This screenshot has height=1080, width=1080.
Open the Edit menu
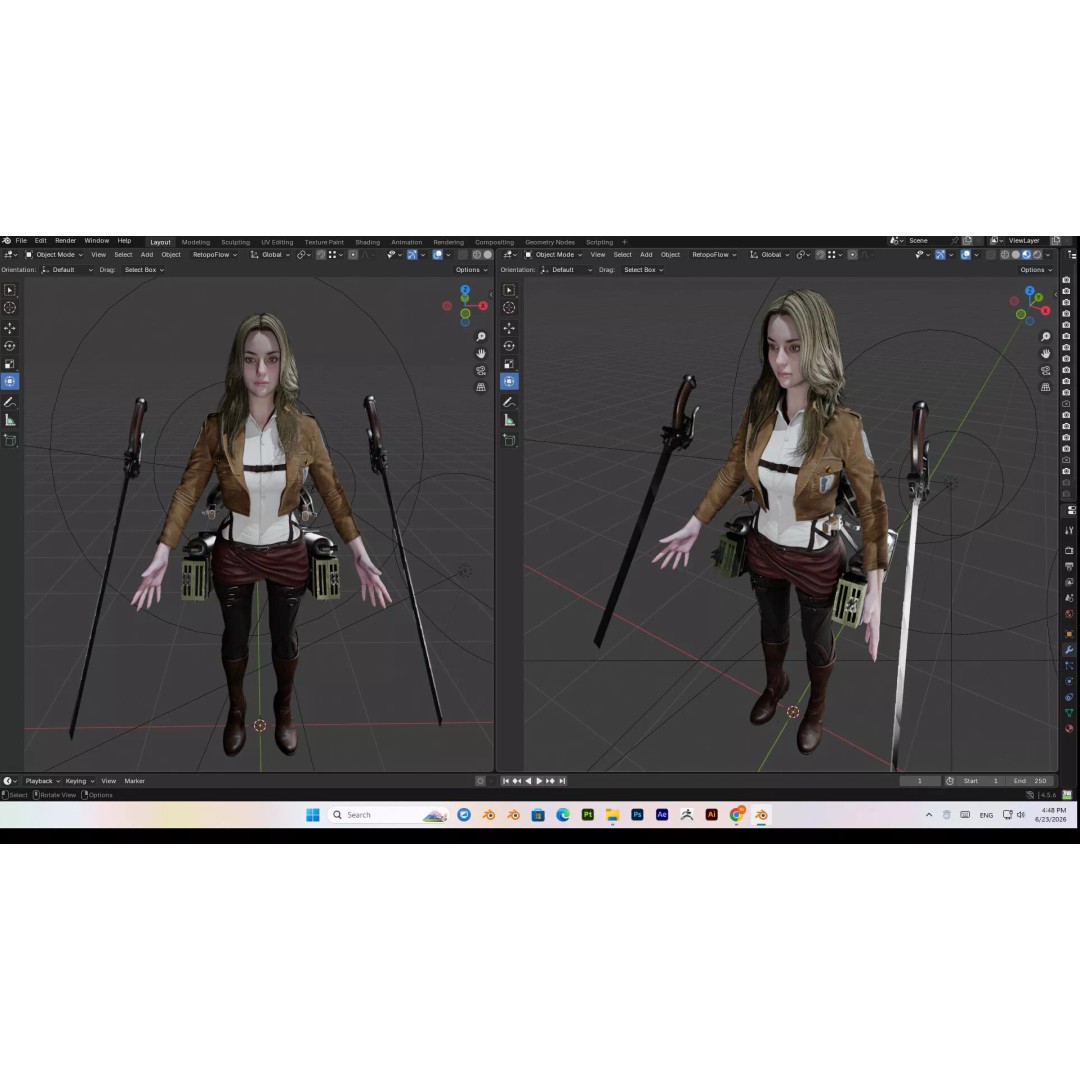[41, 241]
